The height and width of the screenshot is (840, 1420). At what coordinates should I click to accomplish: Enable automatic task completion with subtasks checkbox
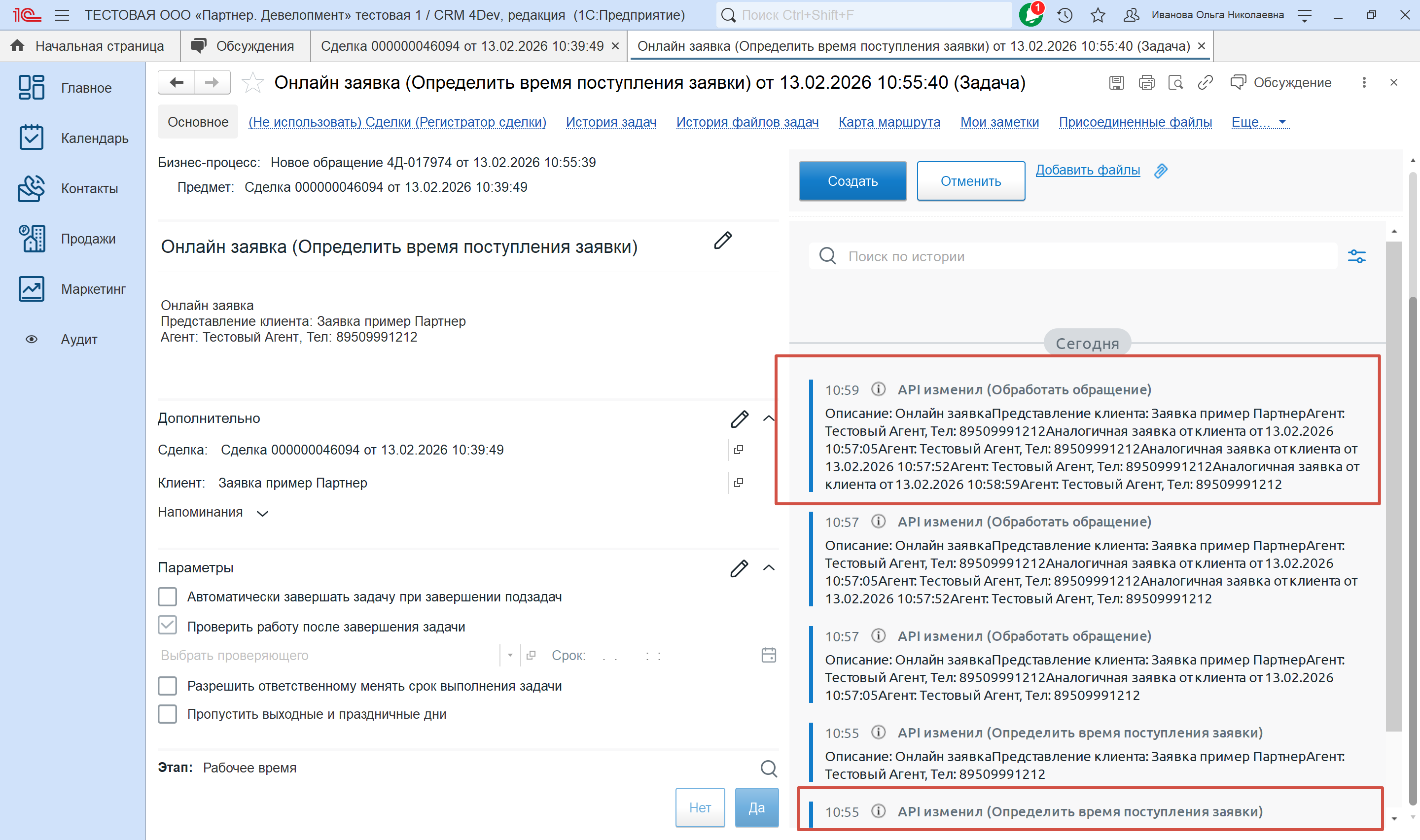tap(168, 596)
